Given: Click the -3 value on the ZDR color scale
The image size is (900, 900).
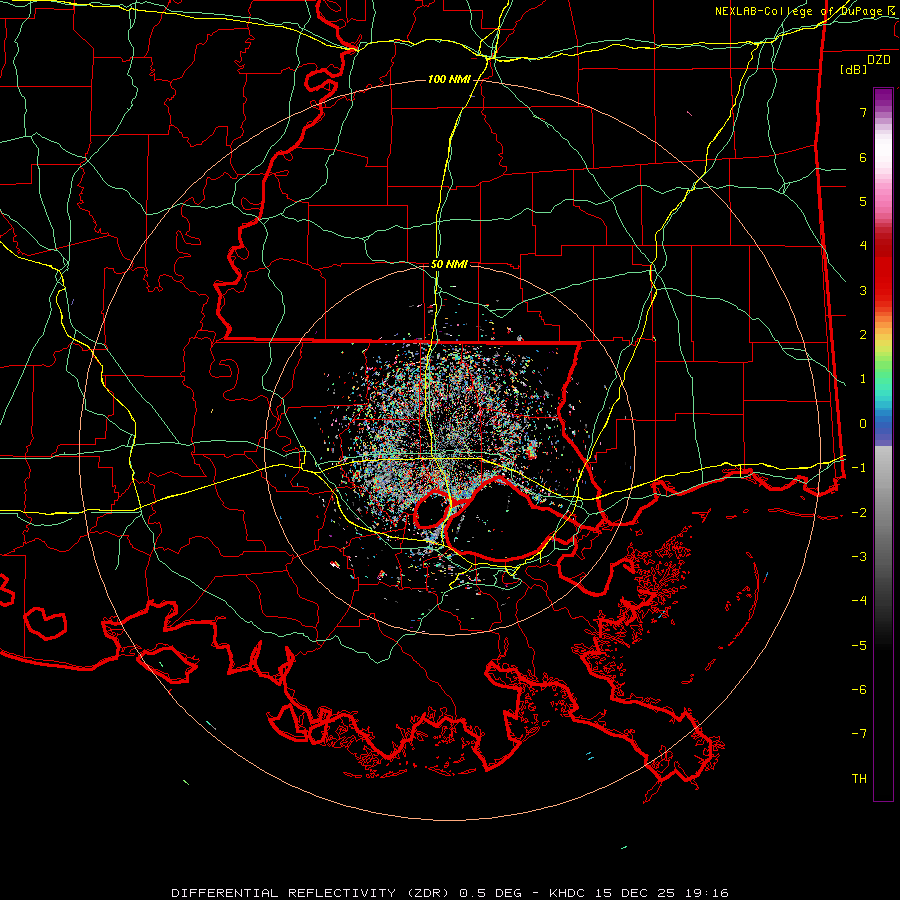Looking at the screenshot, I should pos(859,557).
